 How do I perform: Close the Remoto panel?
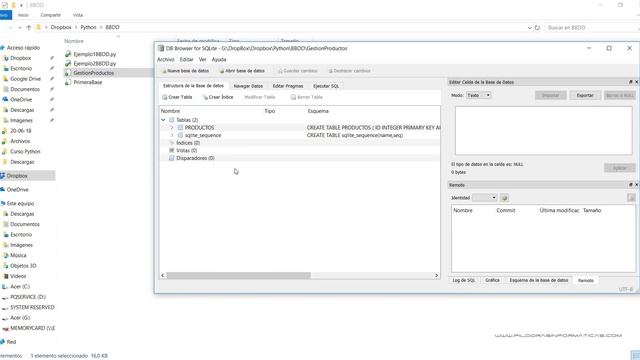[x=636, y=185]
